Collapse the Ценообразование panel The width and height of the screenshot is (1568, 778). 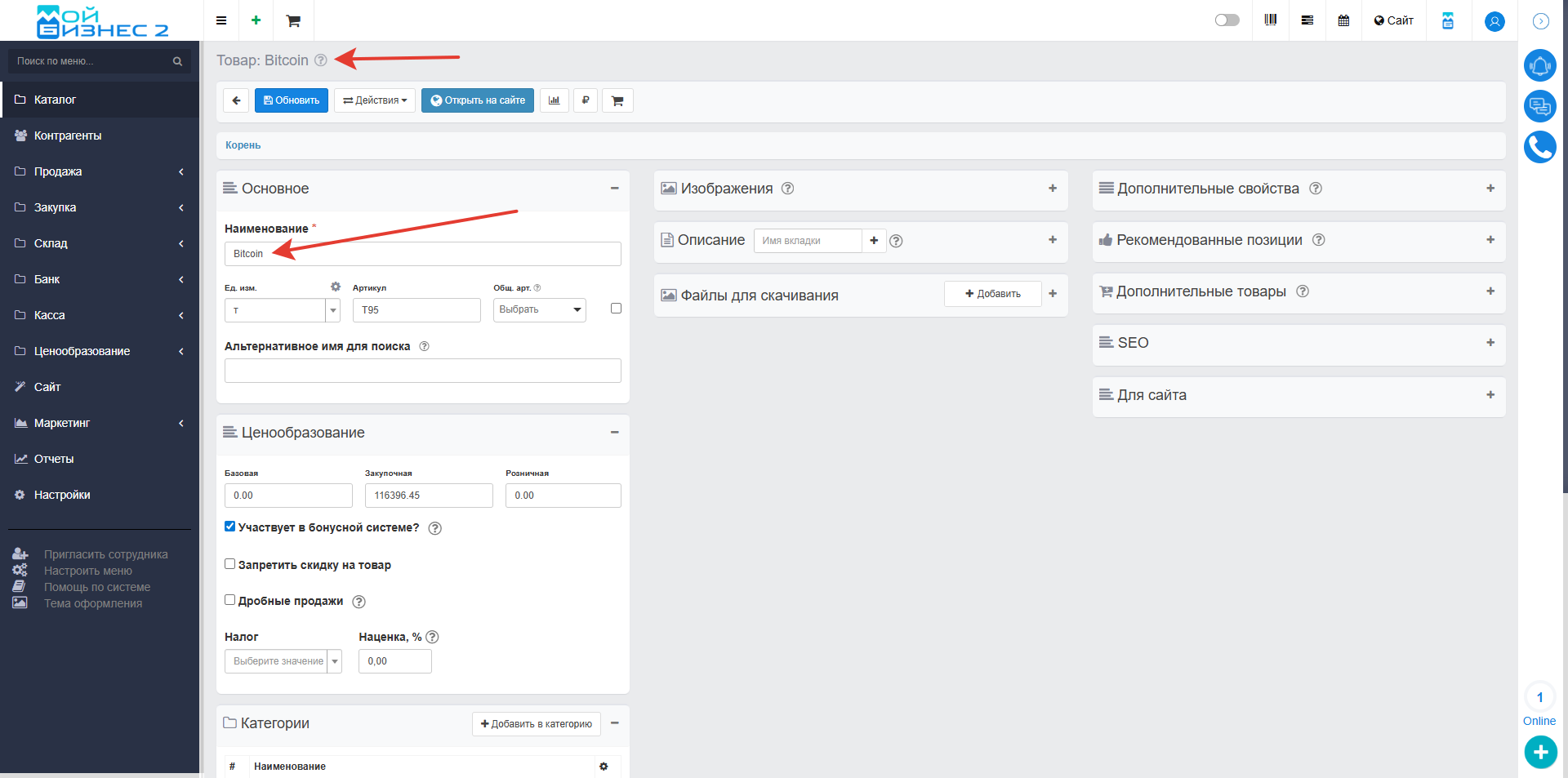(x=614, y=433)
